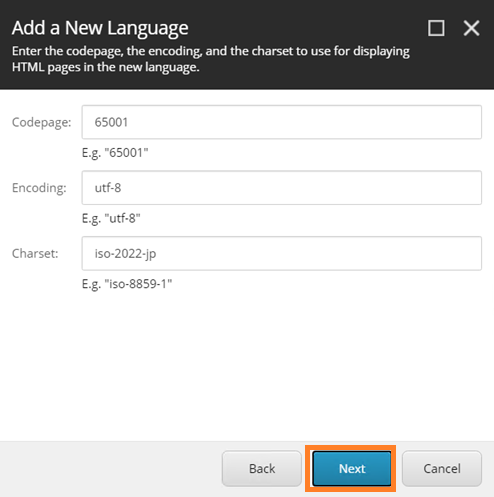
Task: Focus the Encoding field containing utf-8
Action: click(282, 188)
